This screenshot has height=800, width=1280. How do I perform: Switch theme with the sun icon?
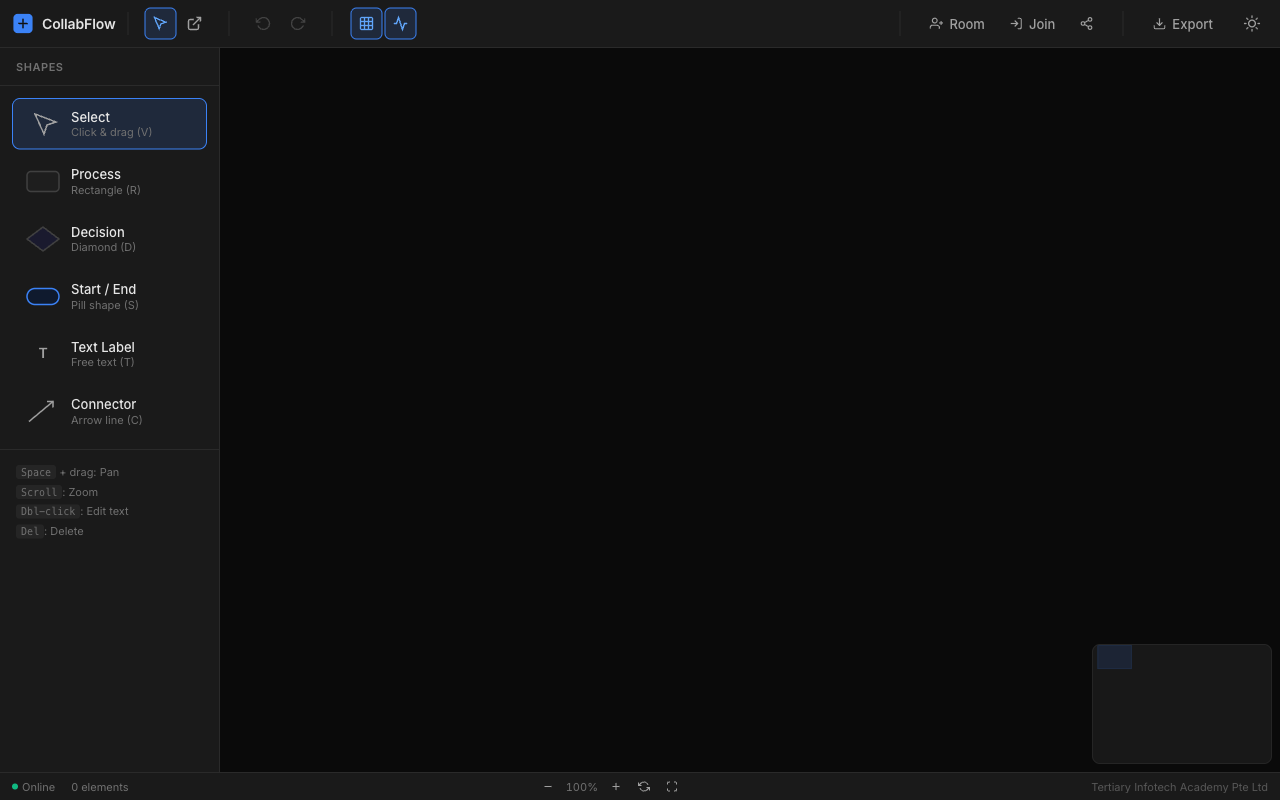tap(1252, 24)
